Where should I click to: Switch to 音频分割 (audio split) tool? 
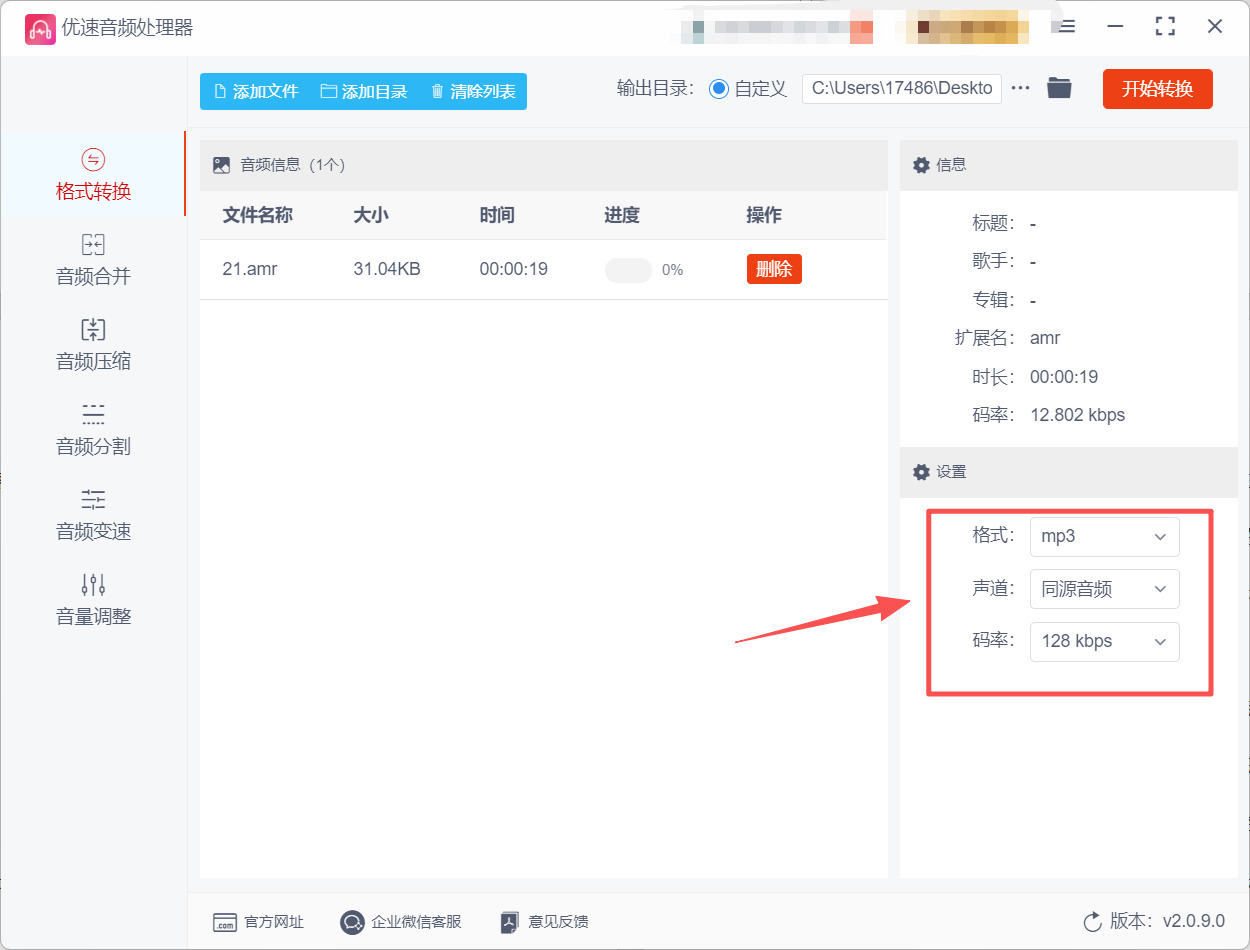coord(93,429)
